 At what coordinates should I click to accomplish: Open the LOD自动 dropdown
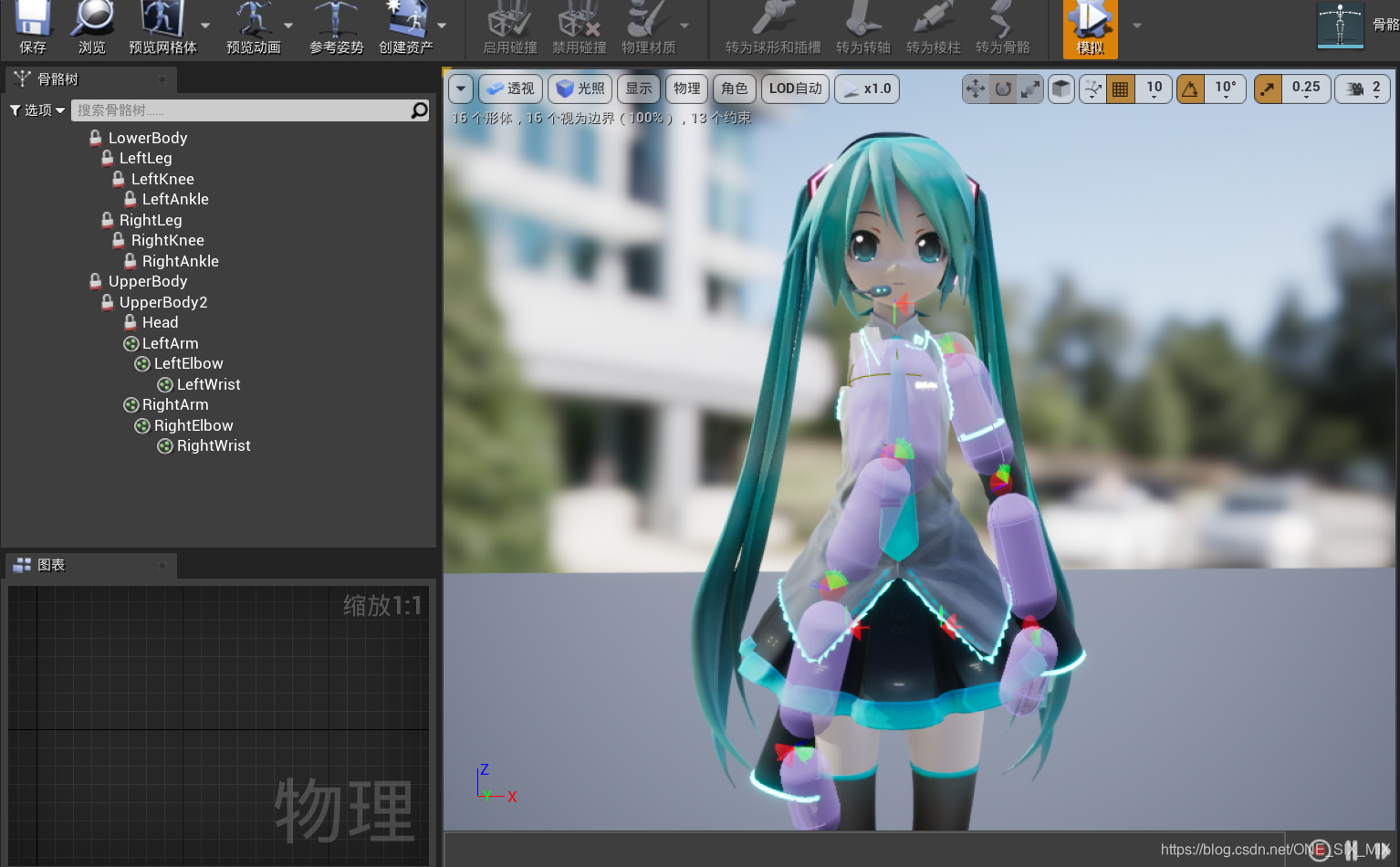tap(795, 89)
